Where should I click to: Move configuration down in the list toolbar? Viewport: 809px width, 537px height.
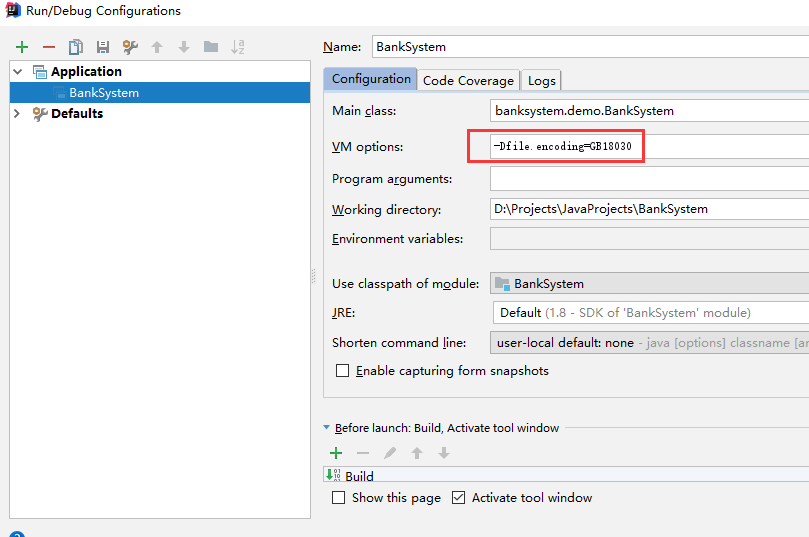(x=184, y=47)
